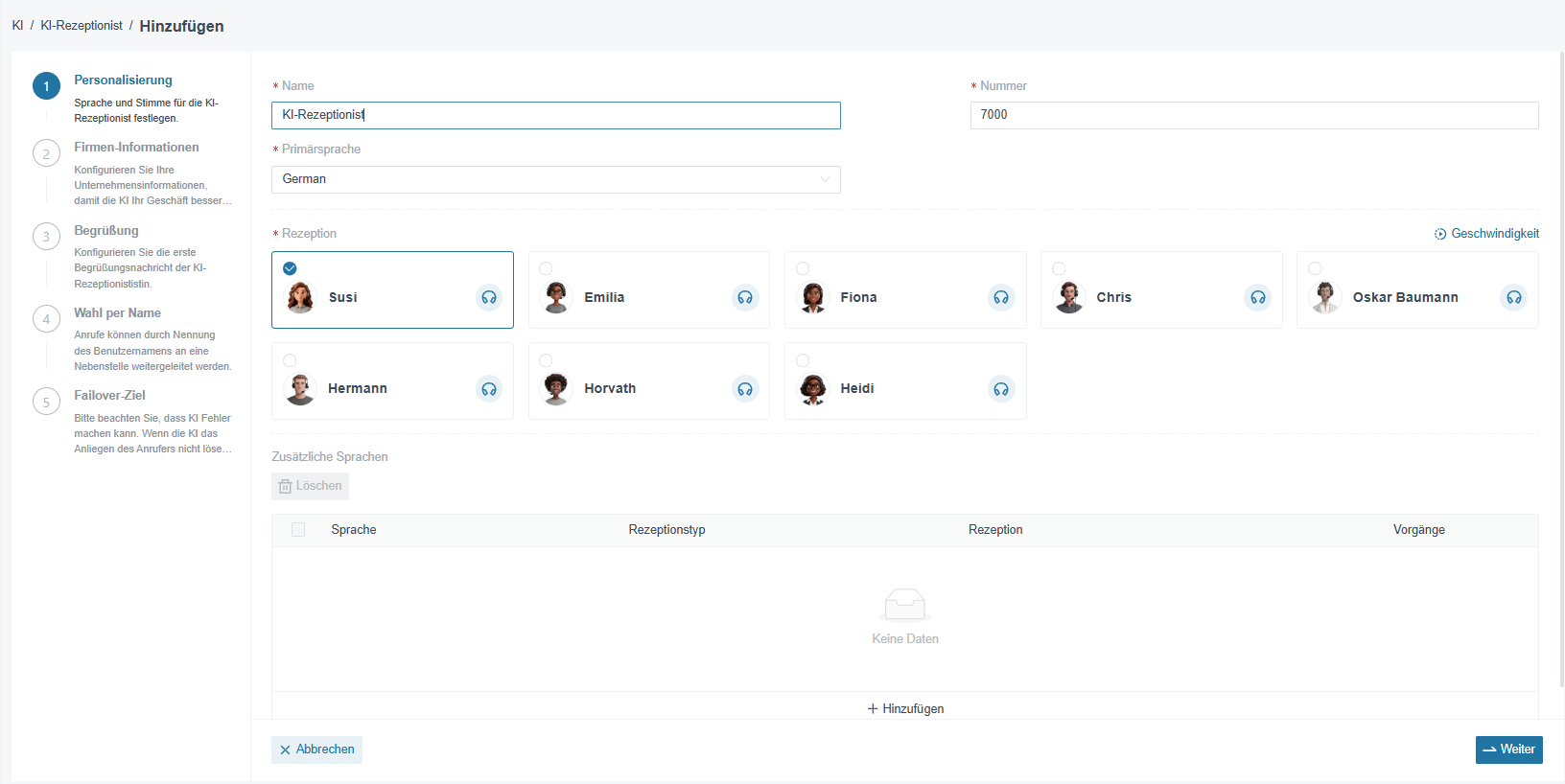Open the Primärsprache German dropdown
This screenshot has height=784, width=1565.
pos(556,179)
